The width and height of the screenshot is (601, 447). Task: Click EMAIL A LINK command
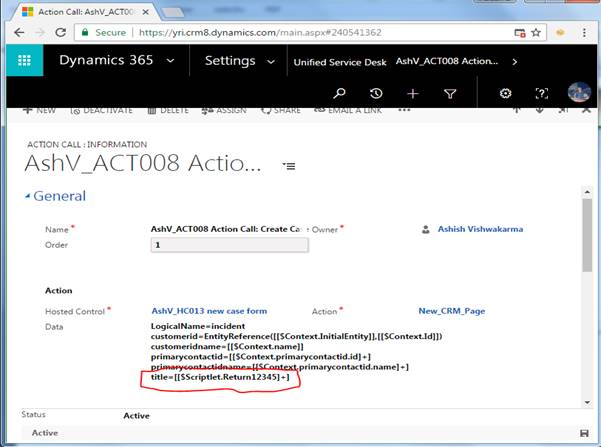click(x=348, y=110)
